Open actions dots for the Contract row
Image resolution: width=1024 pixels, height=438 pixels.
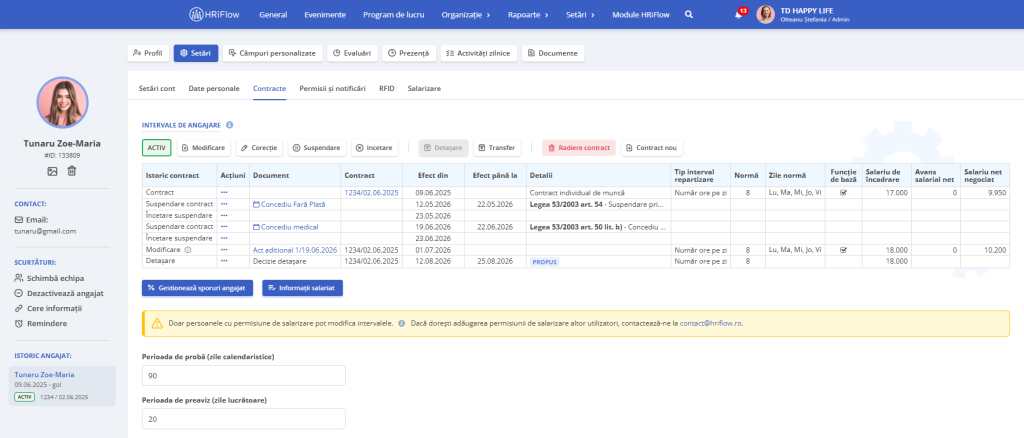[x=225, y=193]
